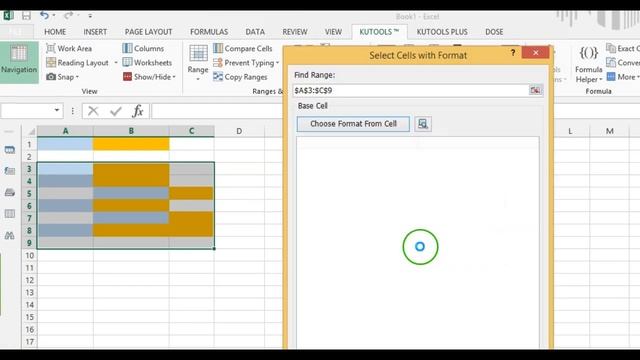Undo the last action
Image resolution: width=640 pixels, height=360 pixels.
[x=44, y=16]
